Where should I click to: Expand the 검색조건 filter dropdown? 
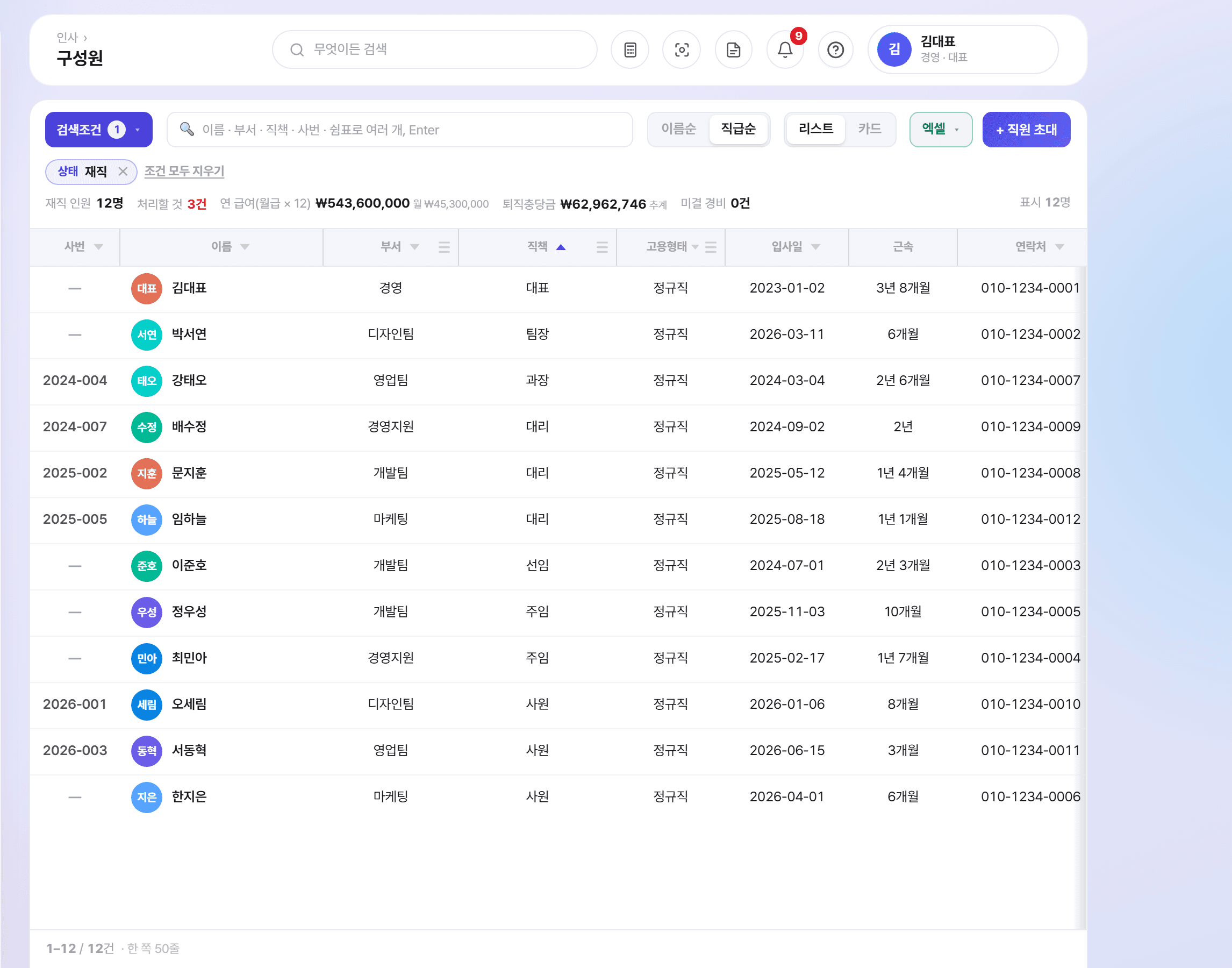pos(98,129)
